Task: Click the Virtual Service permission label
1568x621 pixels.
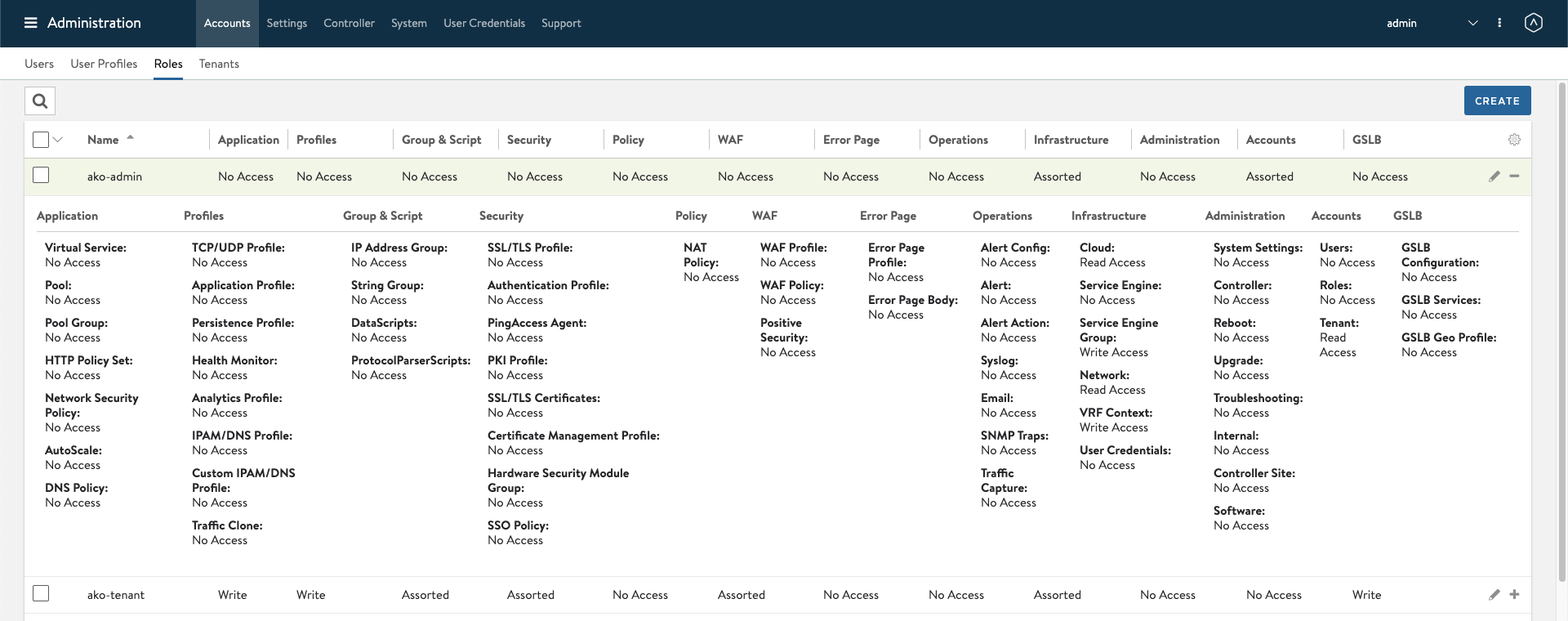Action: 86,248
